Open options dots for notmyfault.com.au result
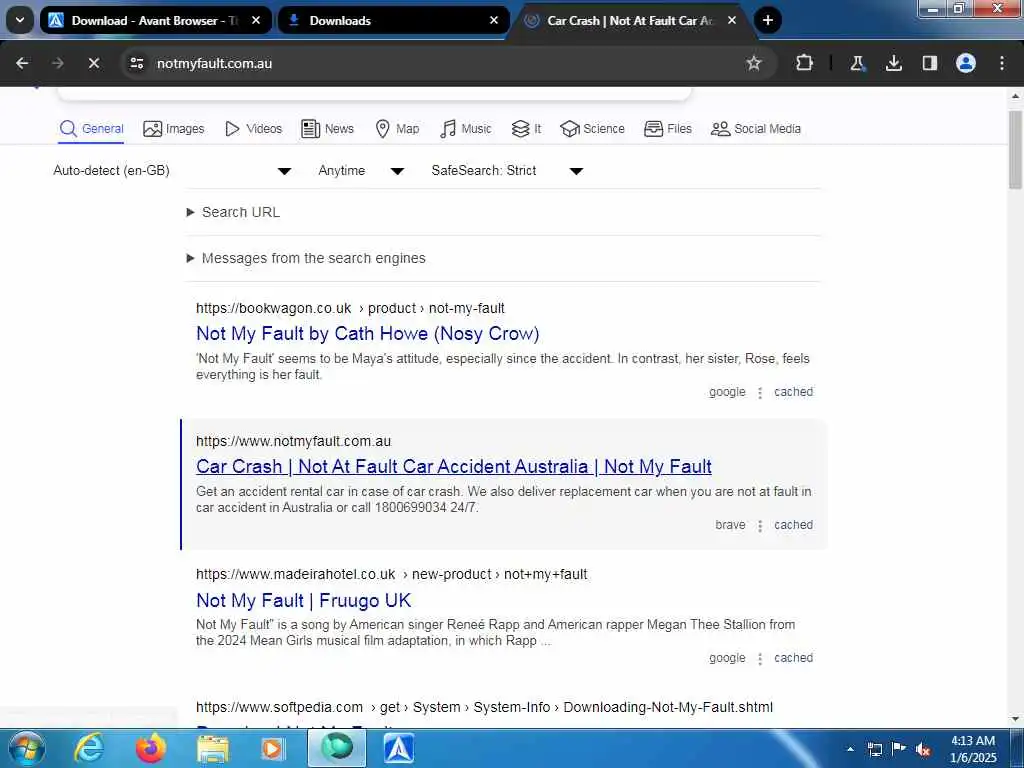 760,526
